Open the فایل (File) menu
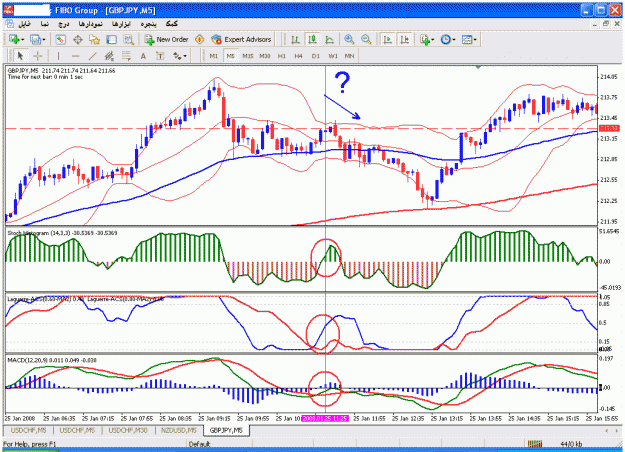625x452 pixels. click(24, 24)
